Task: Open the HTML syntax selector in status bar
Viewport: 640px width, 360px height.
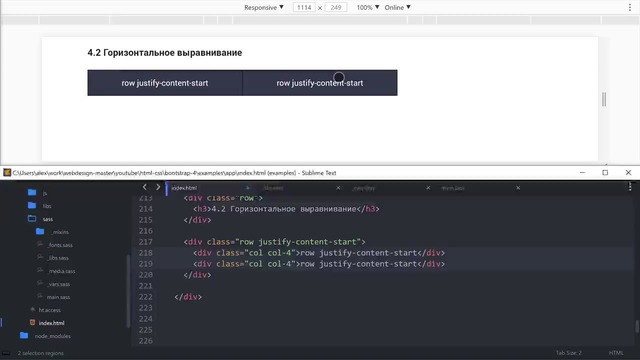Action: click(x=616, y=353)
